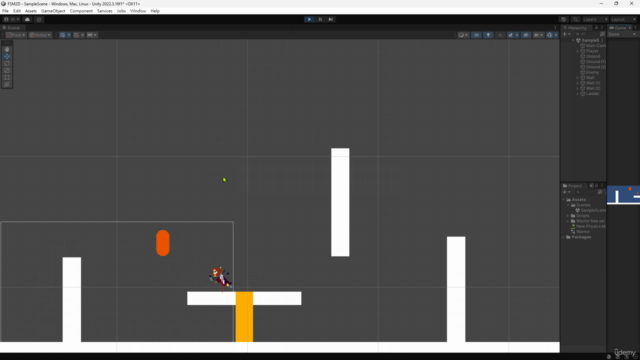Open the Help menu

[x=155, y=11]
